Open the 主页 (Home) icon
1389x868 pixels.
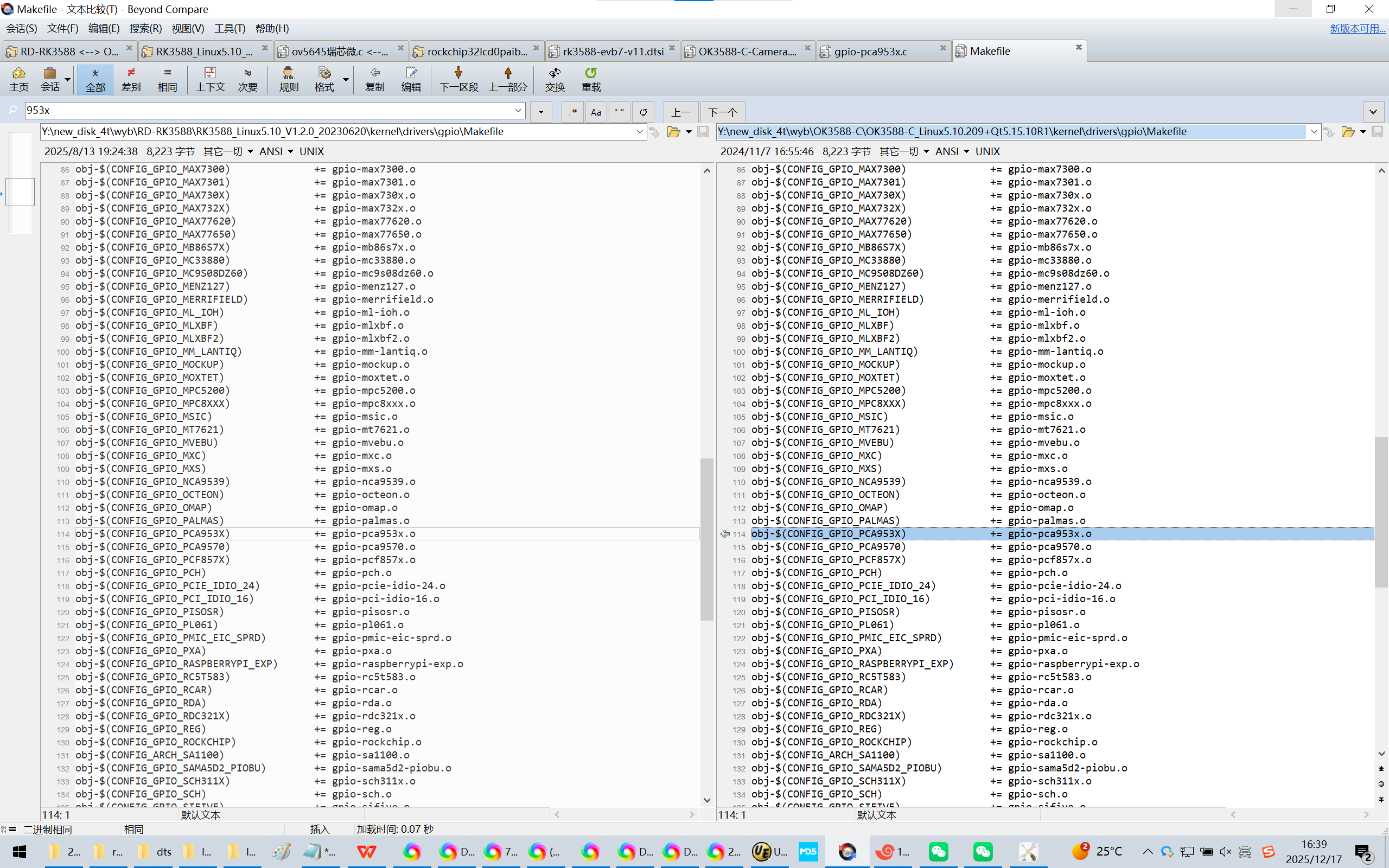pyautogui.click(x=18, y=79)
